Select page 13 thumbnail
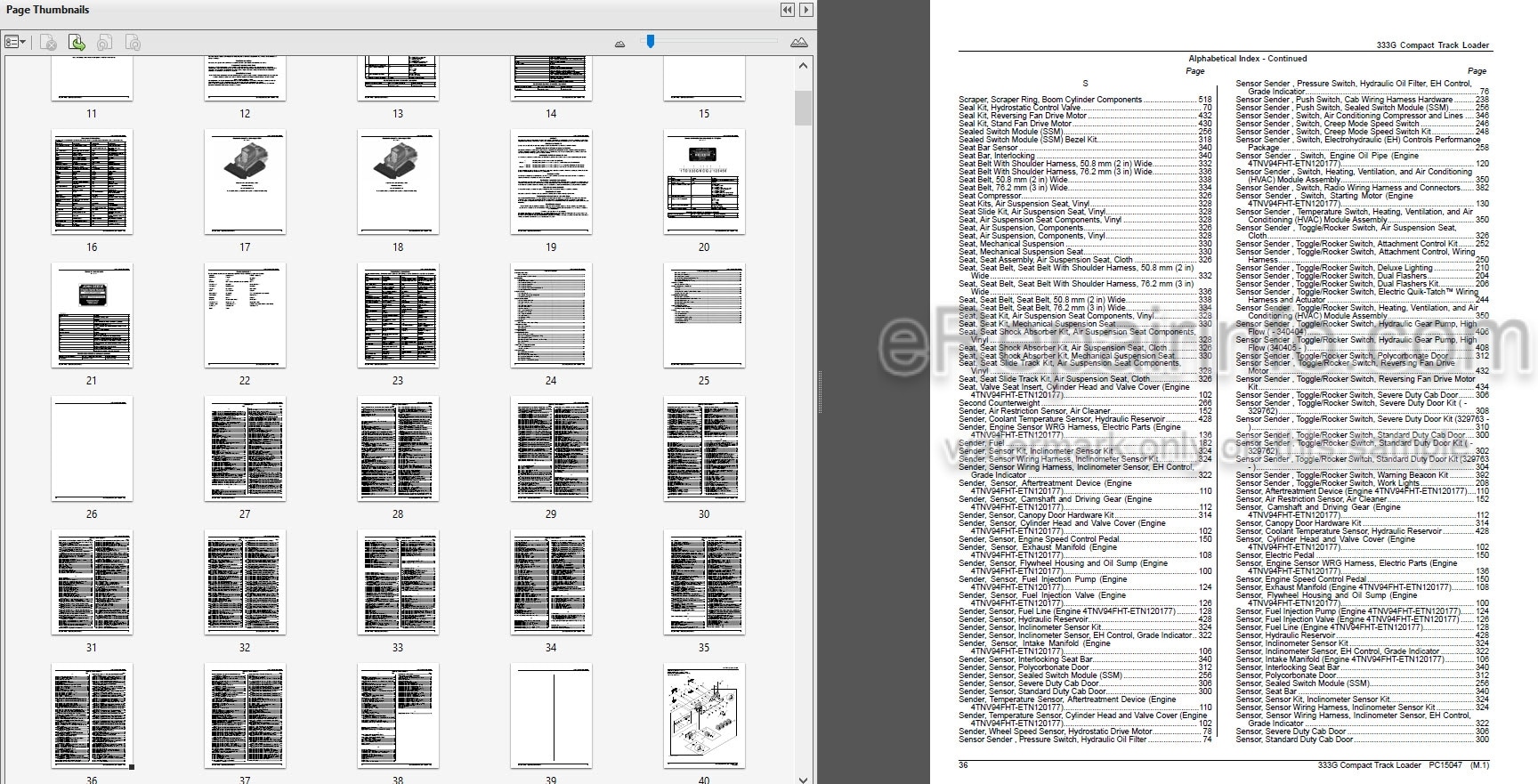1538x784 pixels. coord(398,78)
